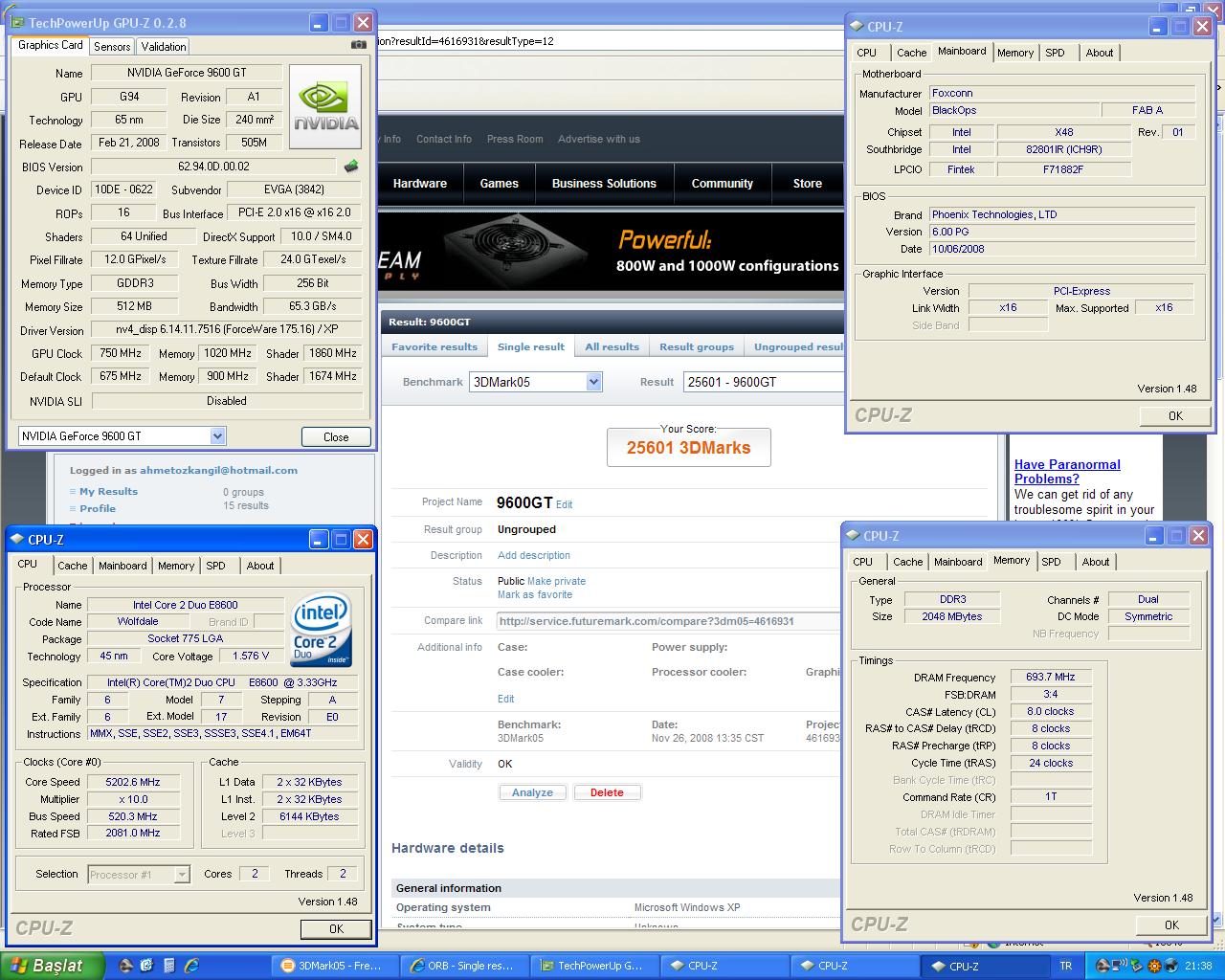Click Edit next to the 9600GT project name
The height and width of the screenshot is (980, 1225).
pyautogui.click(x=565, y=504)
